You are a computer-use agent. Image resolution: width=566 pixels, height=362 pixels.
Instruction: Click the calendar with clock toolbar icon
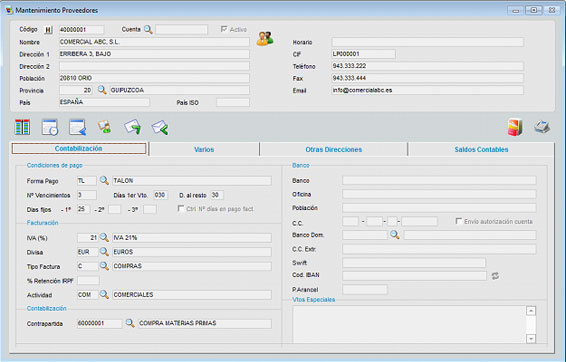tap(50, 127)
